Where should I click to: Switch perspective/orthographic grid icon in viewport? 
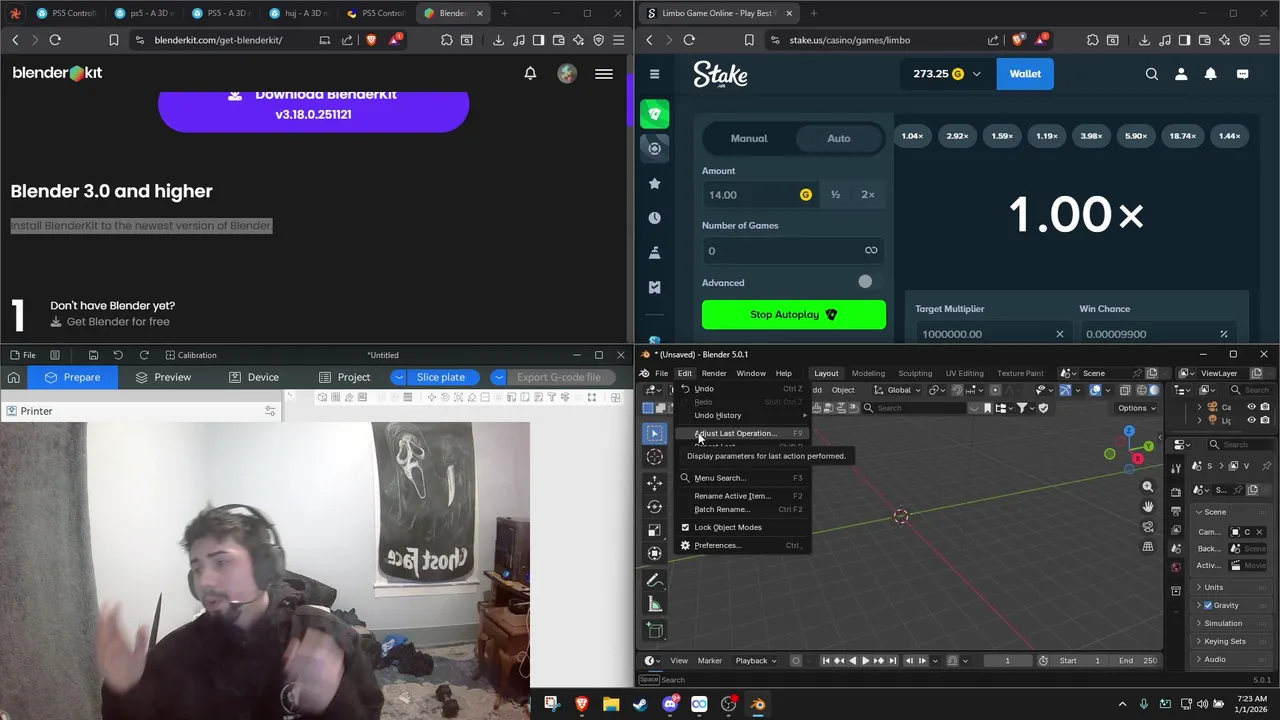click(x=1148, y=547)
